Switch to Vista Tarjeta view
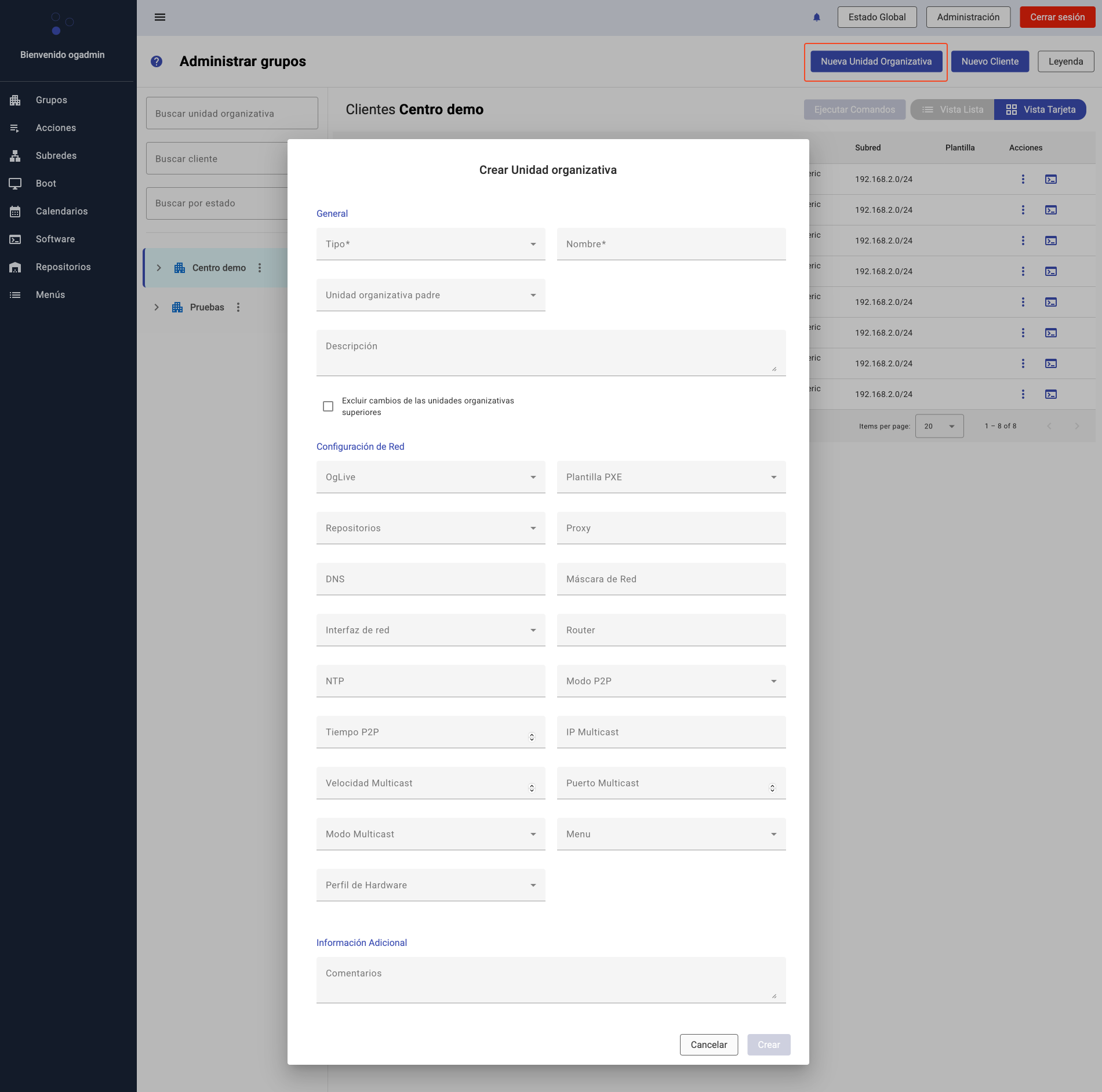Screen dimensions: 1102x1092 tap(1040, 110)
